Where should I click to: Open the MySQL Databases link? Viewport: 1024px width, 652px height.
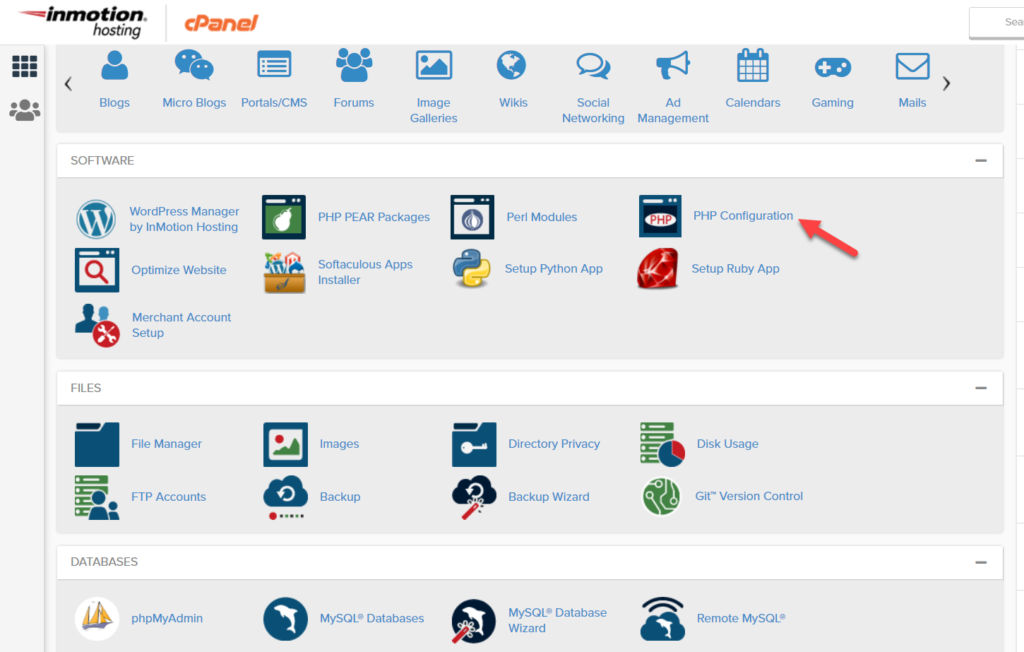point(372,619)
